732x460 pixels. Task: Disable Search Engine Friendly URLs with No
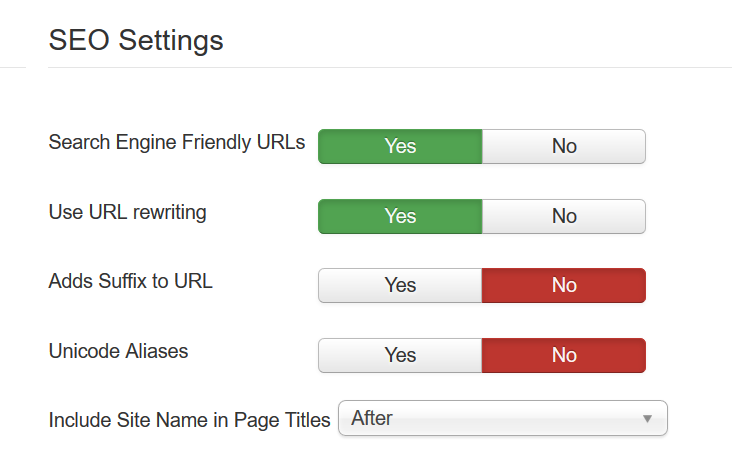point(564,147)
